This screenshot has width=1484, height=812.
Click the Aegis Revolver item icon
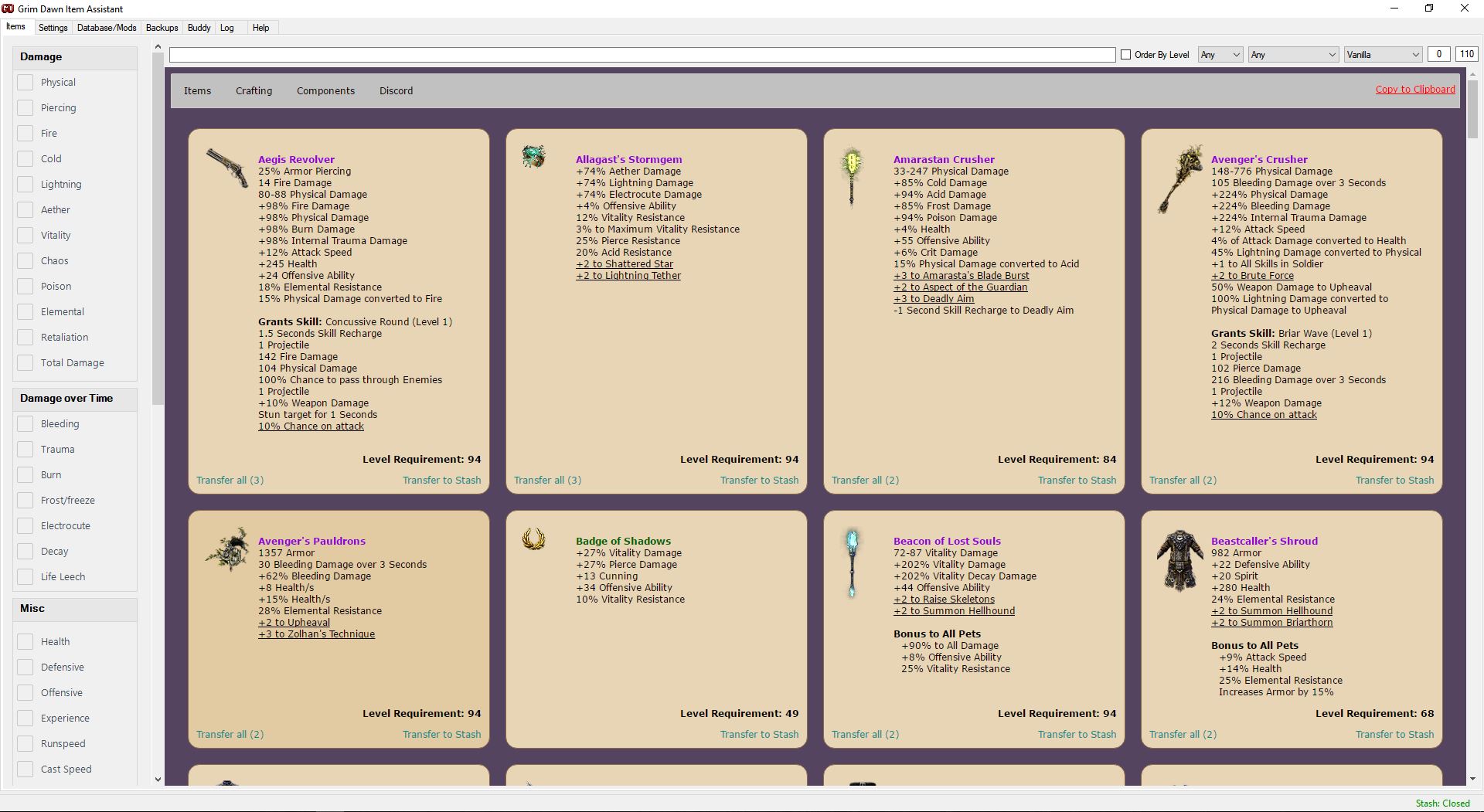(x=227, y=168)
